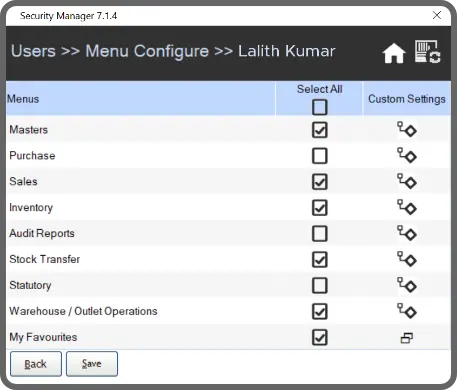Open custom settings for Audit Reports
The image size is (457, 390).
pos(407,233)
